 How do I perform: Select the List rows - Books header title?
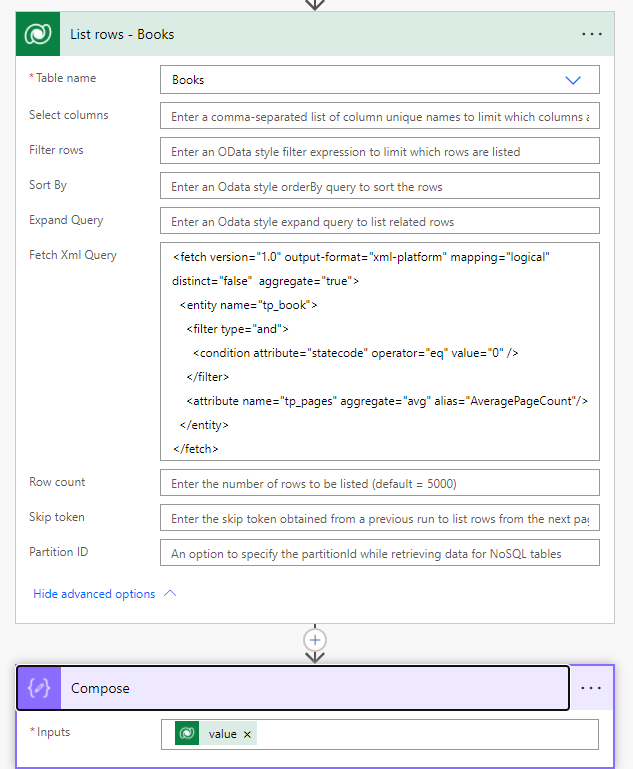click(122, 34)
